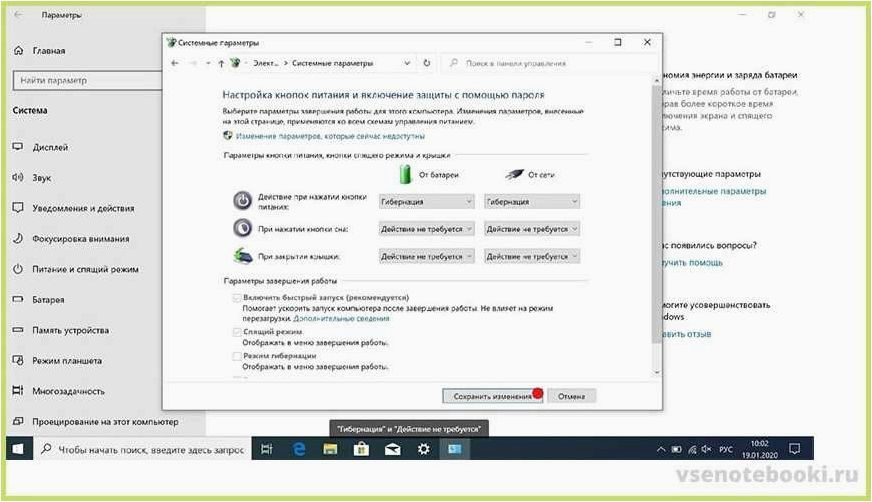This screenshot has height=502, width=872.
Task: Open Settings gear on taskbar
Action: tap(424, 449)
